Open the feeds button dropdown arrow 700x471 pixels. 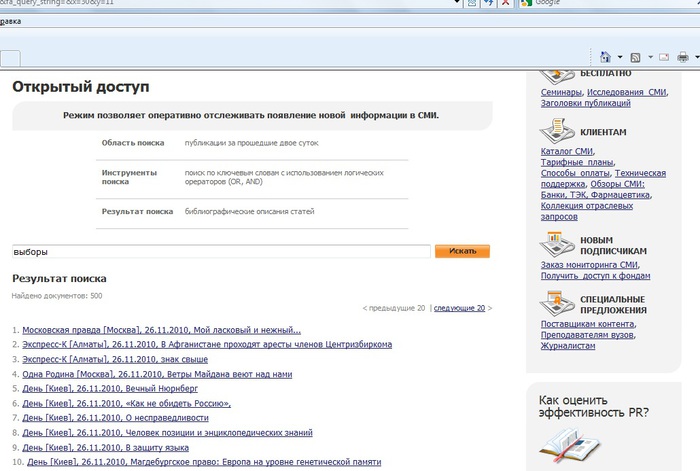[650, 57]
